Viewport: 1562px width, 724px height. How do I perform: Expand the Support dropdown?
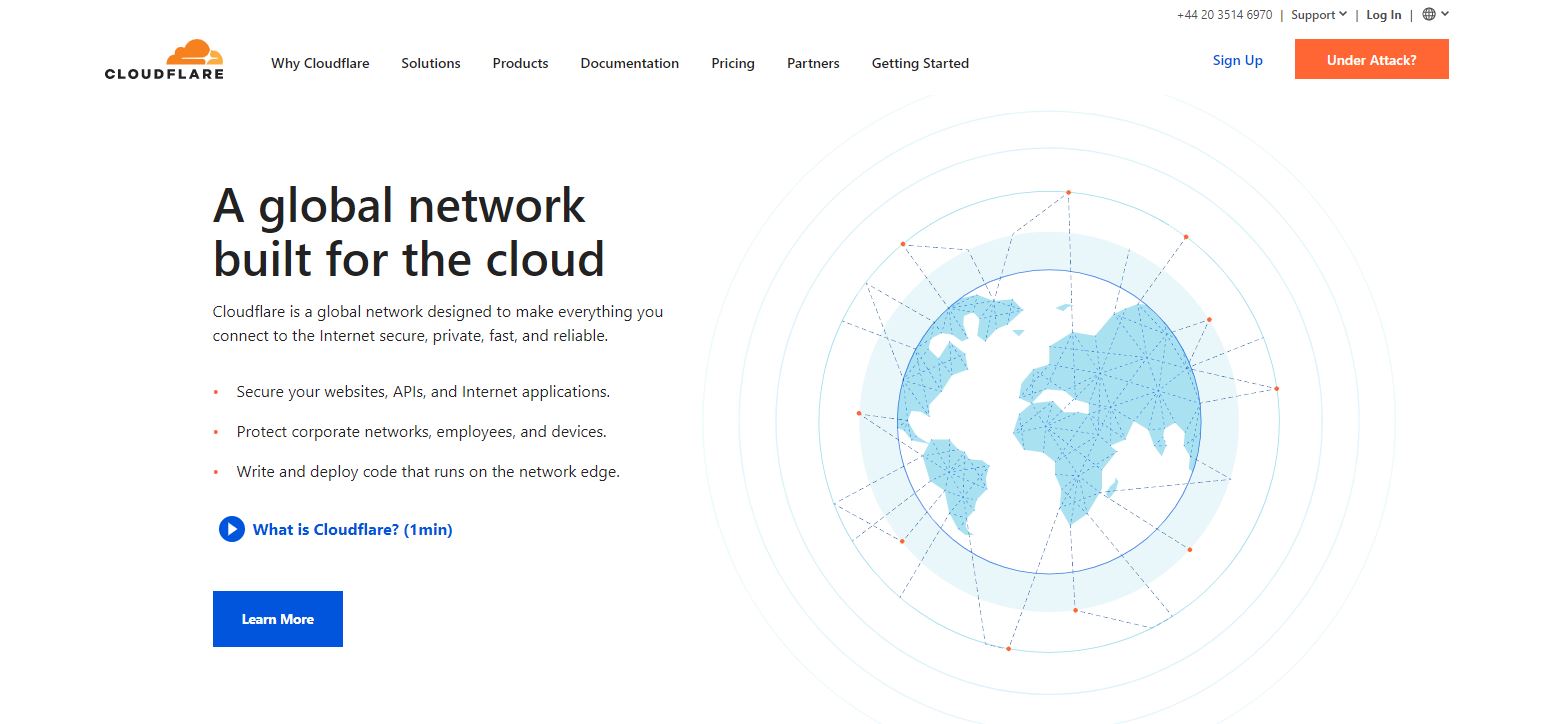[1319, 15]
